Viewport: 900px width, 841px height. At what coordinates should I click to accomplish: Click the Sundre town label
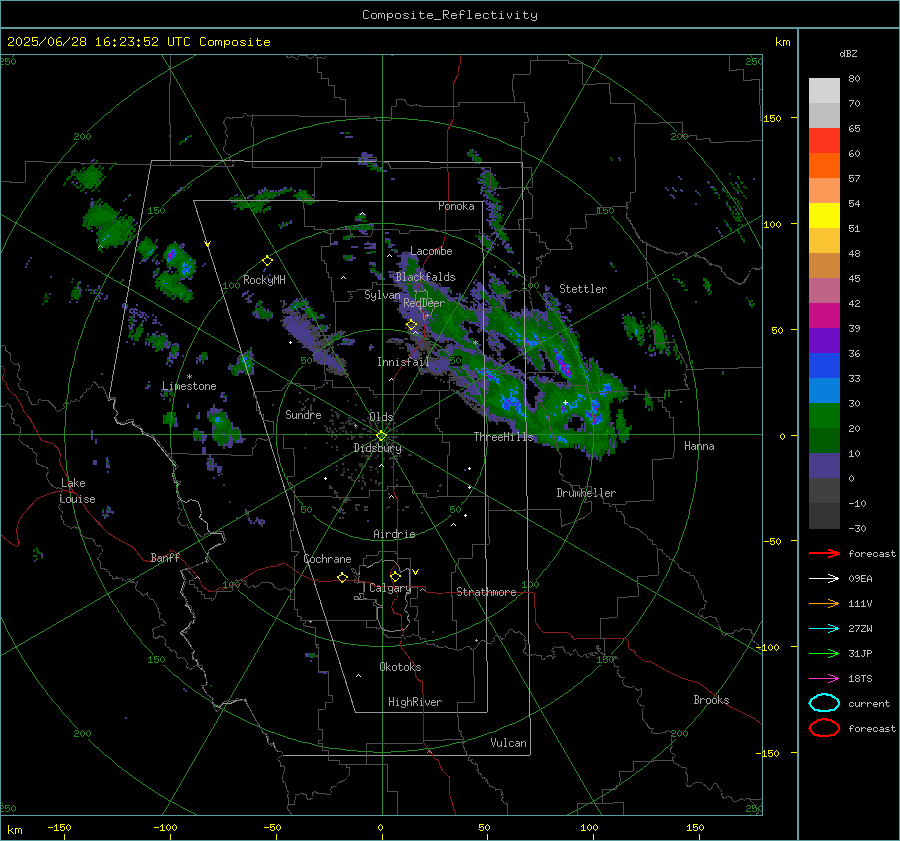point(303,414)
